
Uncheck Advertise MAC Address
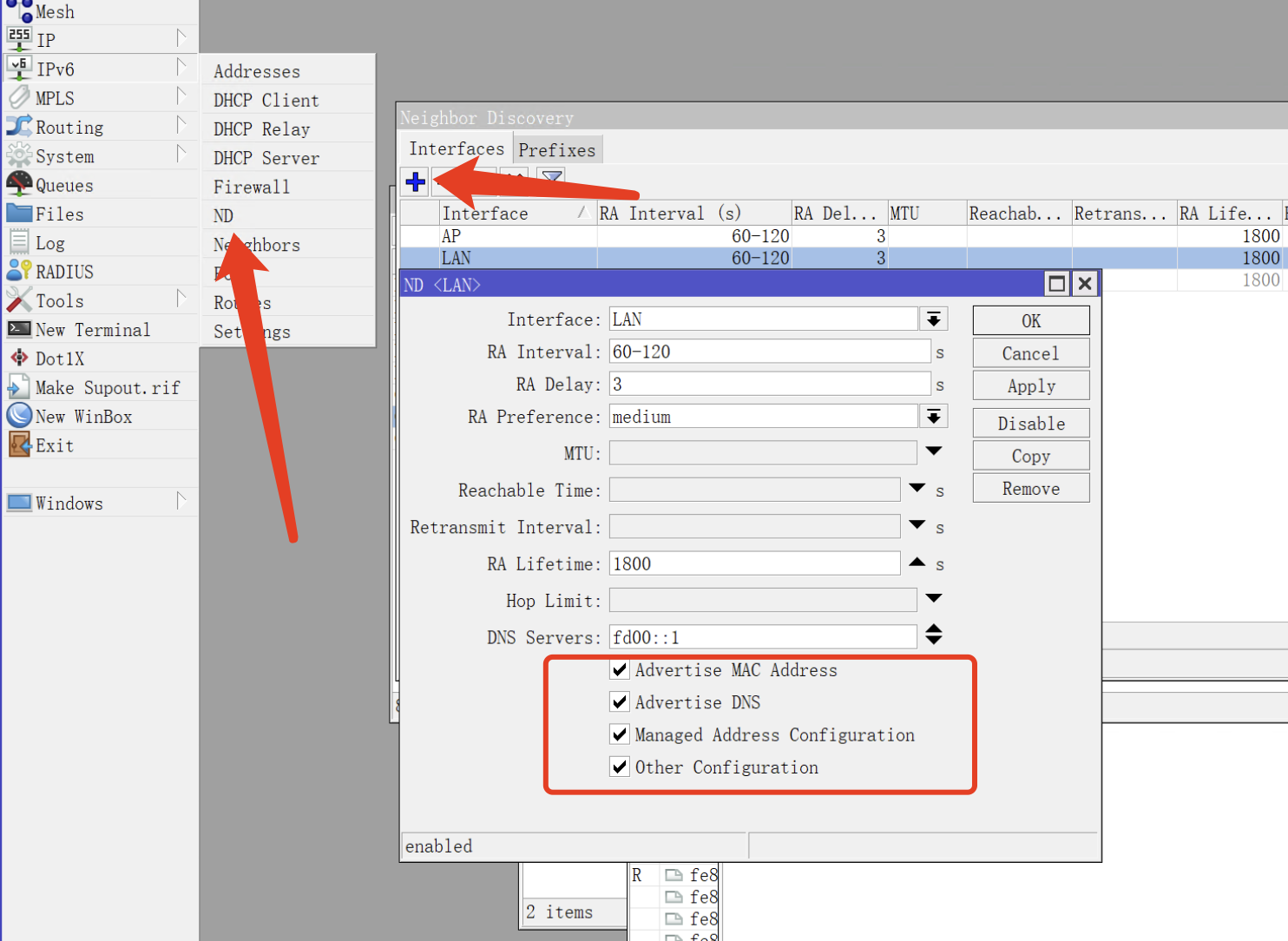(x=620, y=669)
